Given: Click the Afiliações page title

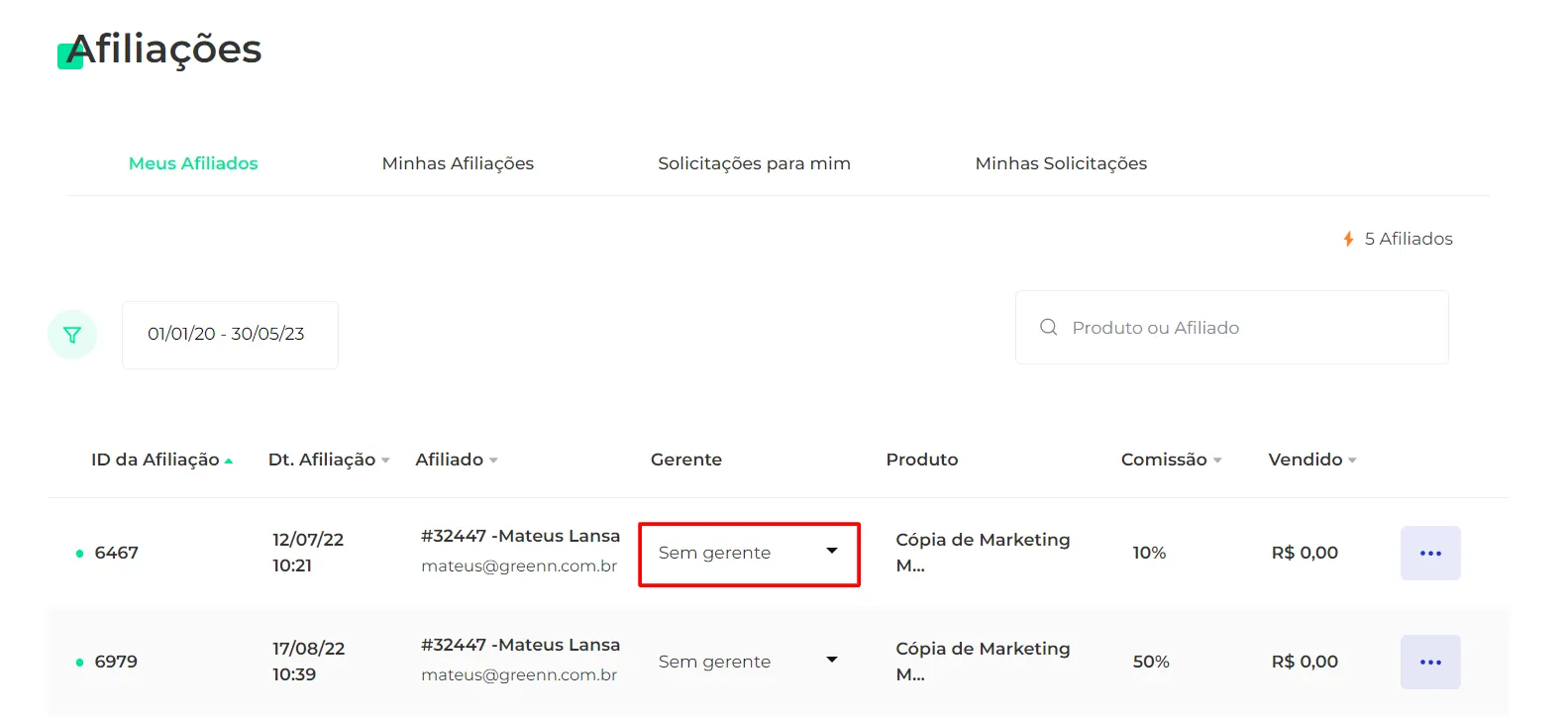Looking at the screenshot, I should click(164, 50).
